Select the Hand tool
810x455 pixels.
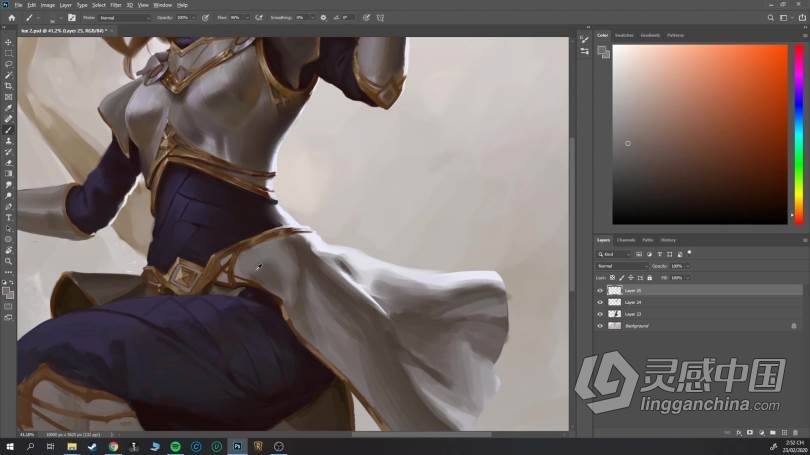(8, 250)
